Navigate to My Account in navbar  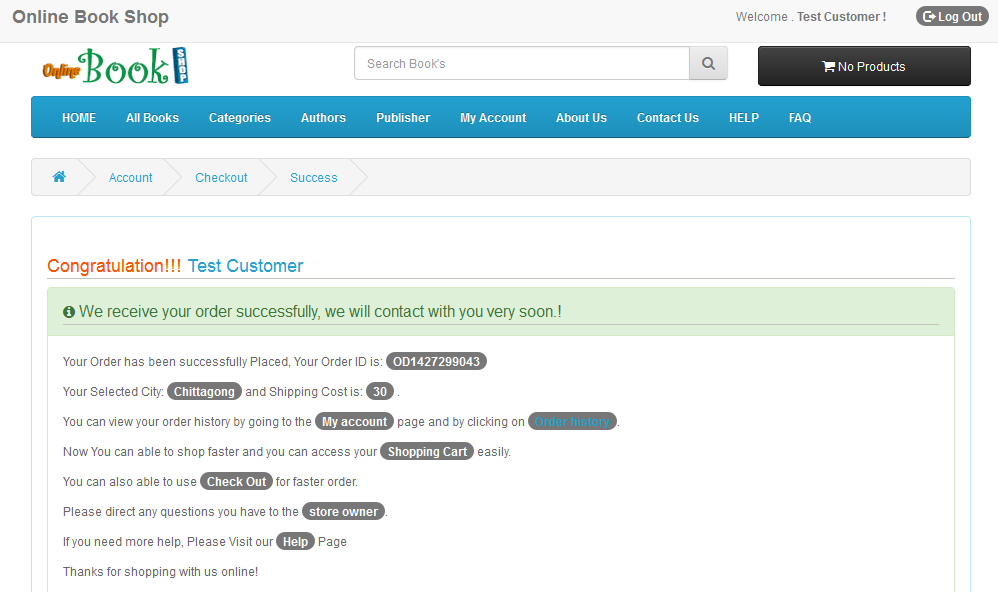click(493, 118)
